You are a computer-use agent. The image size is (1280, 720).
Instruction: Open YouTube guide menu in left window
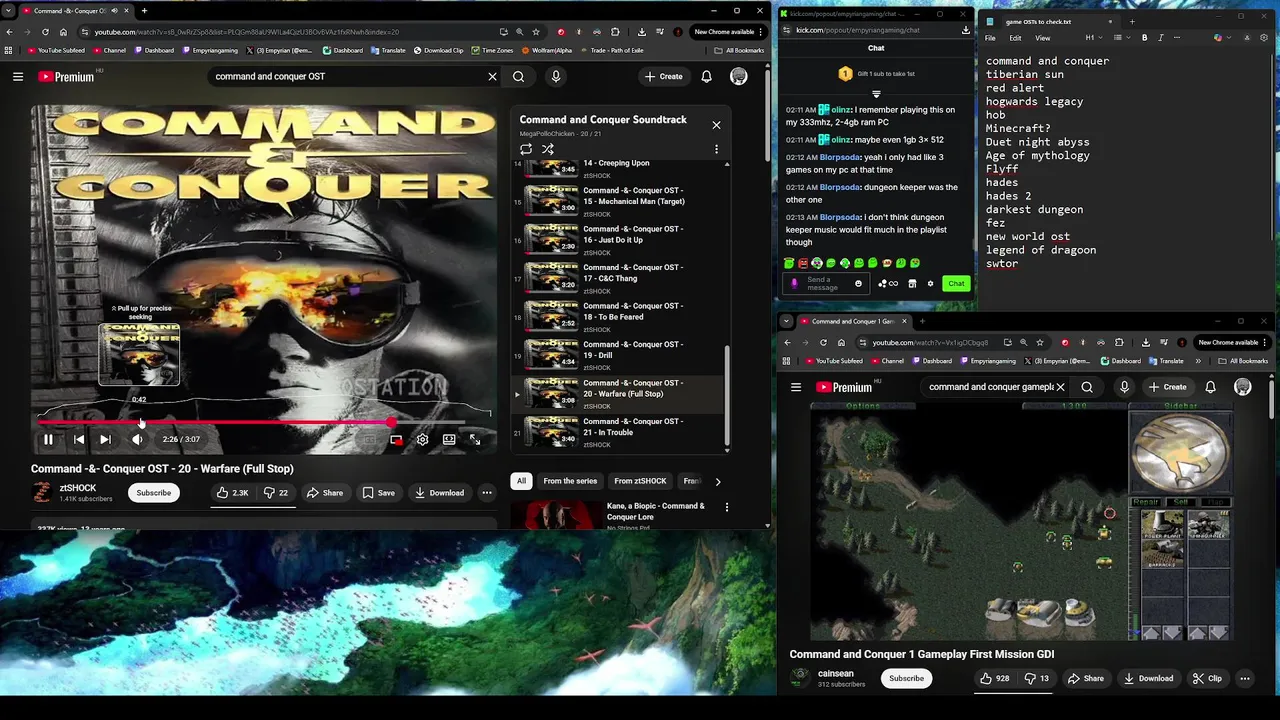coord(18,77)
